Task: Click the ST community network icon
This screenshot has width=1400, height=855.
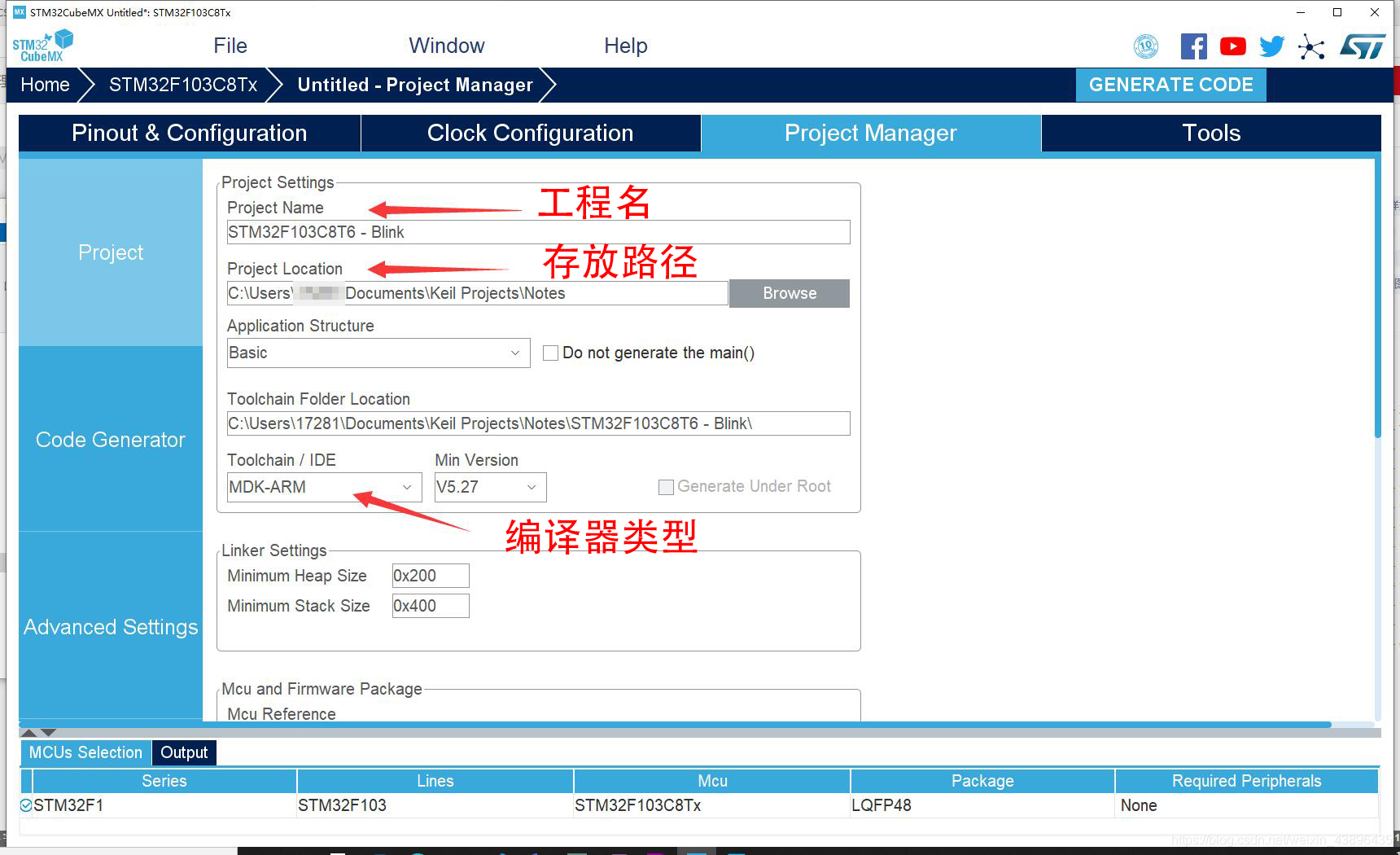Action: 1311,46
